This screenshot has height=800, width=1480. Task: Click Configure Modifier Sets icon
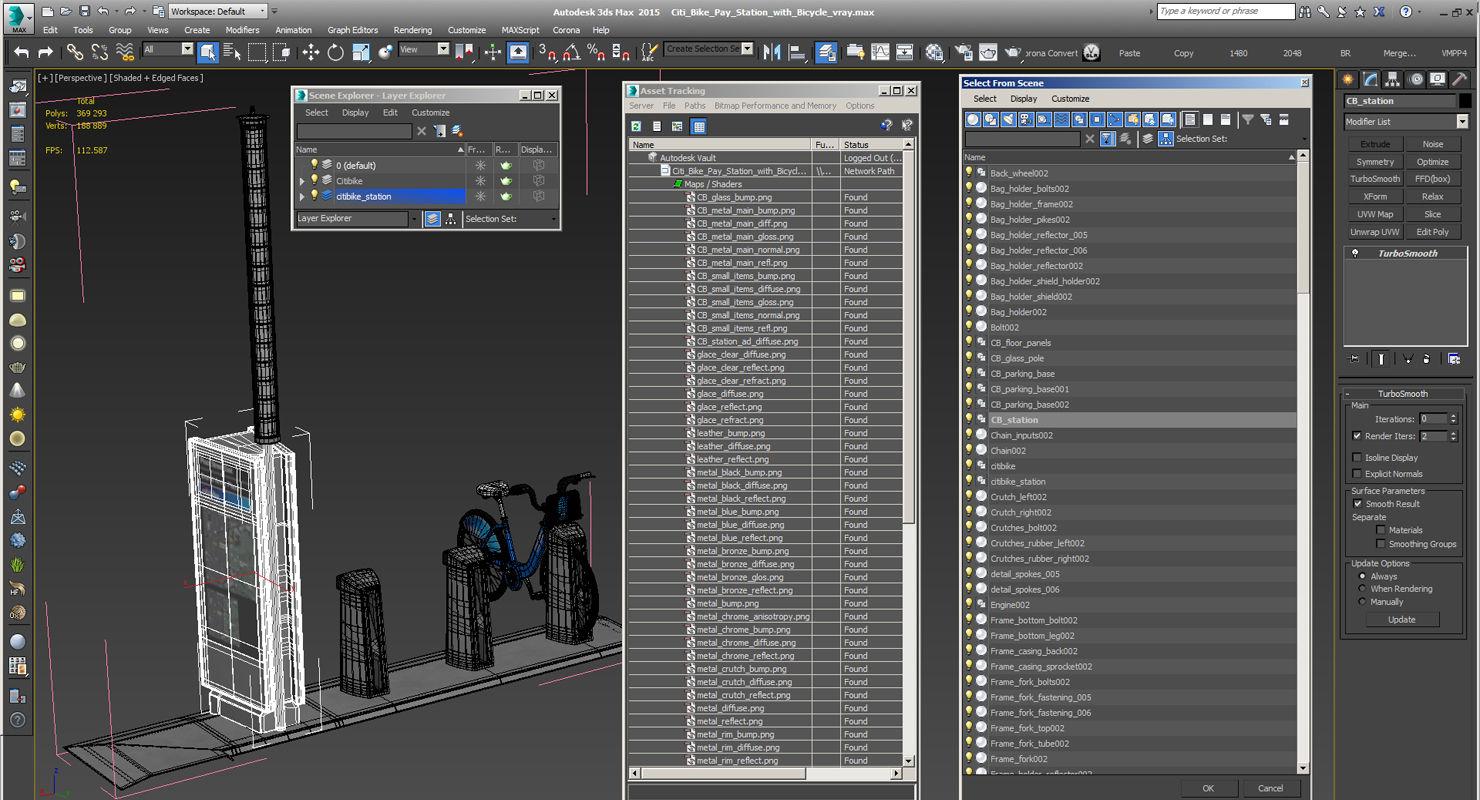coord(1454,359)
